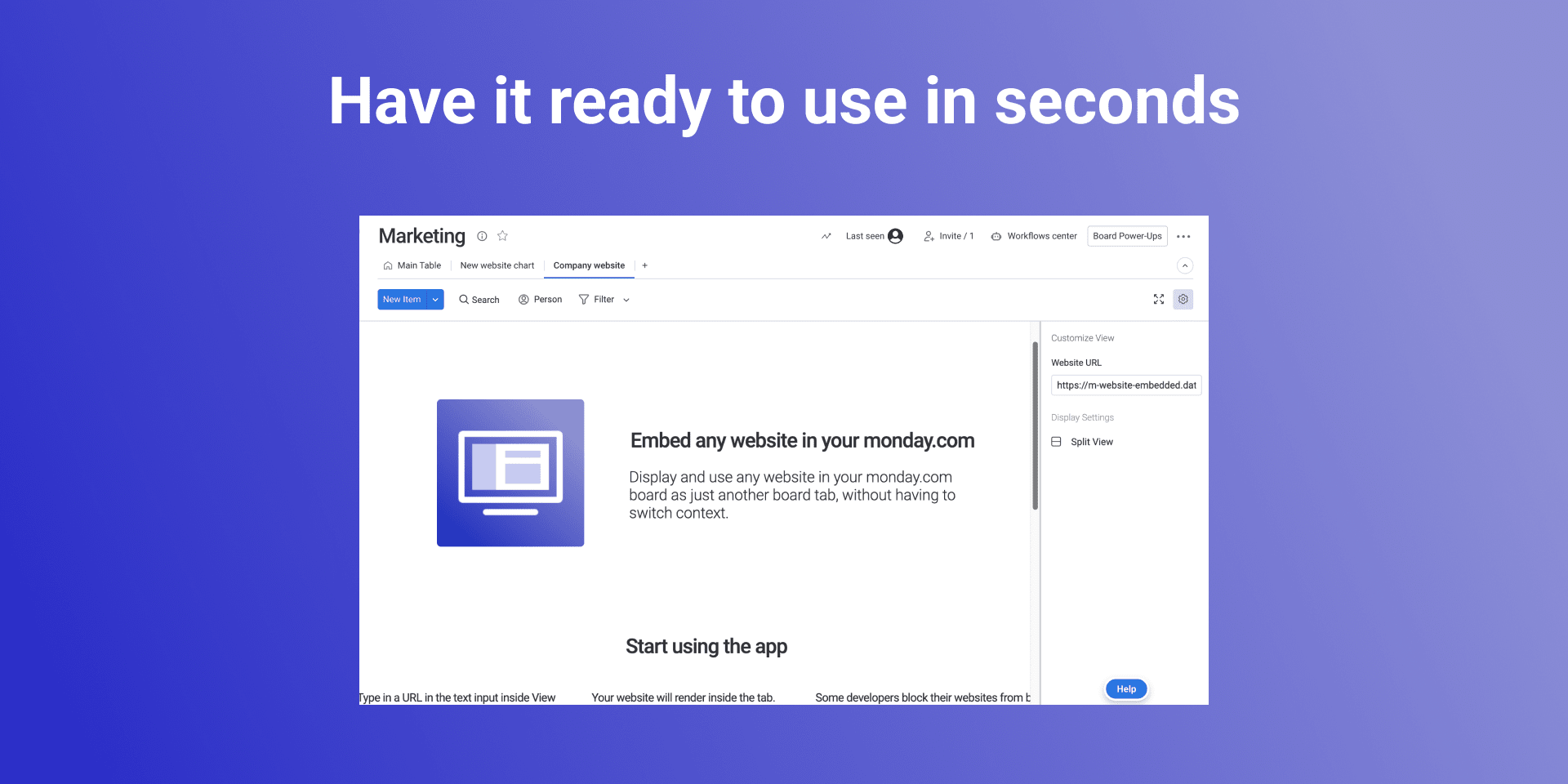Star the Marketing board as favorite
Screen dimensions: 1568x784
[x=503, y=236]
